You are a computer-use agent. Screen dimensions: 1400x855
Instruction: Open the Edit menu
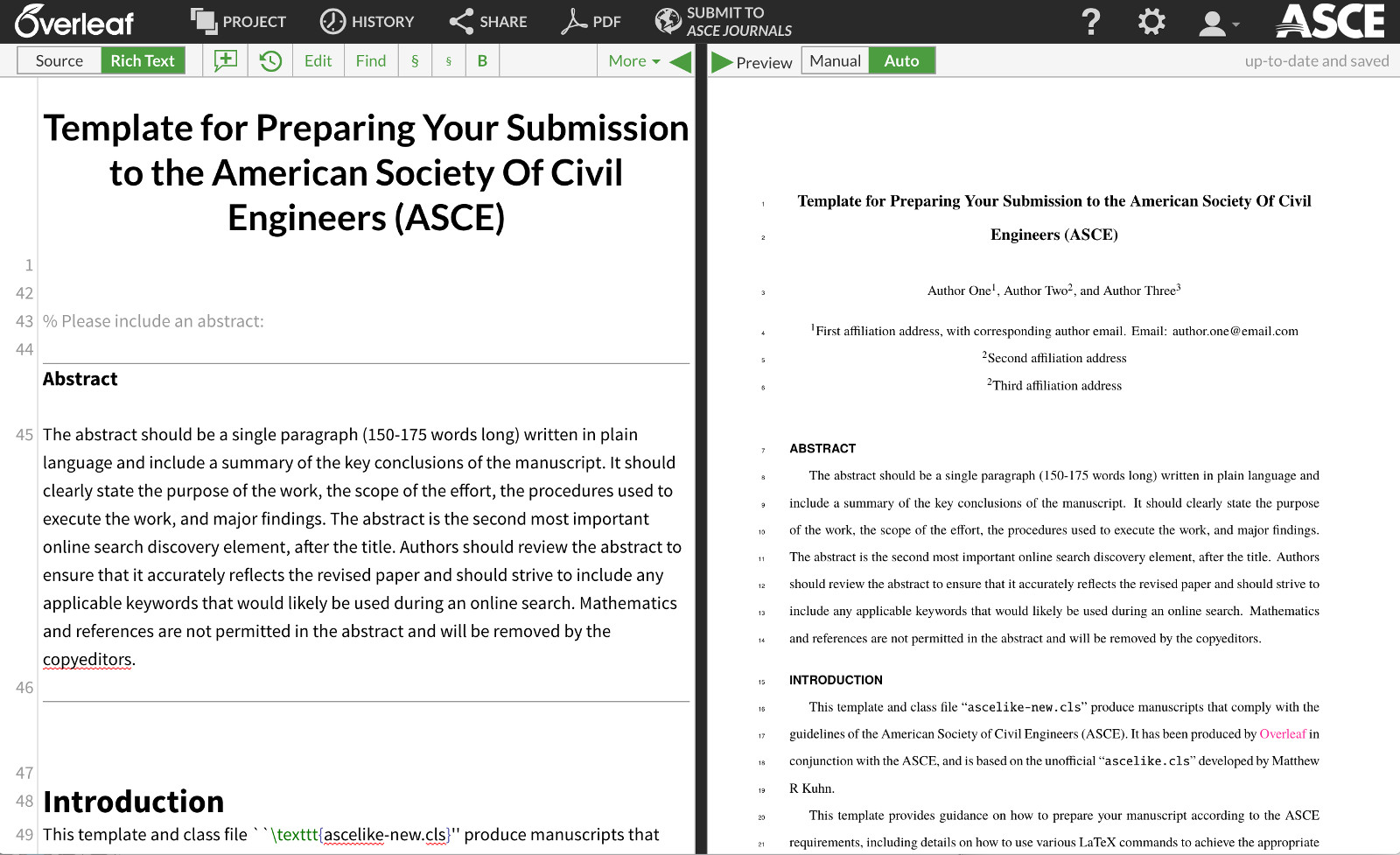coord(318,60)
